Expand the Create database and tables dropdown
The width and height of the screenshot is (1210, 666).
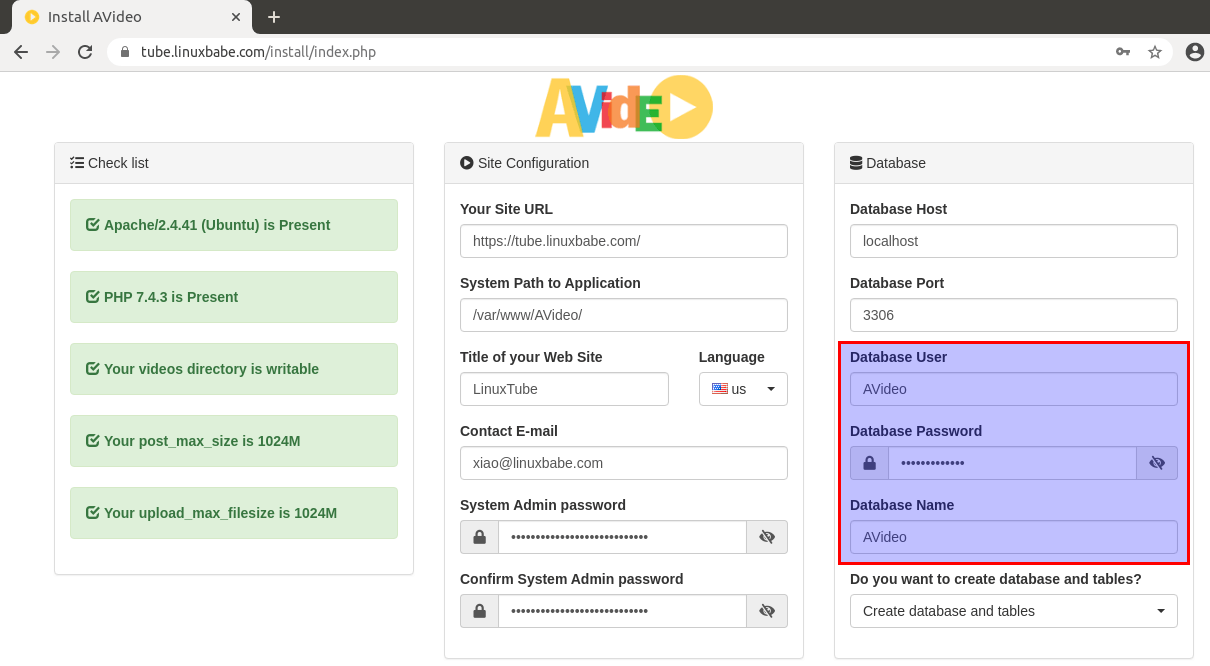[x=1013, y=611]
